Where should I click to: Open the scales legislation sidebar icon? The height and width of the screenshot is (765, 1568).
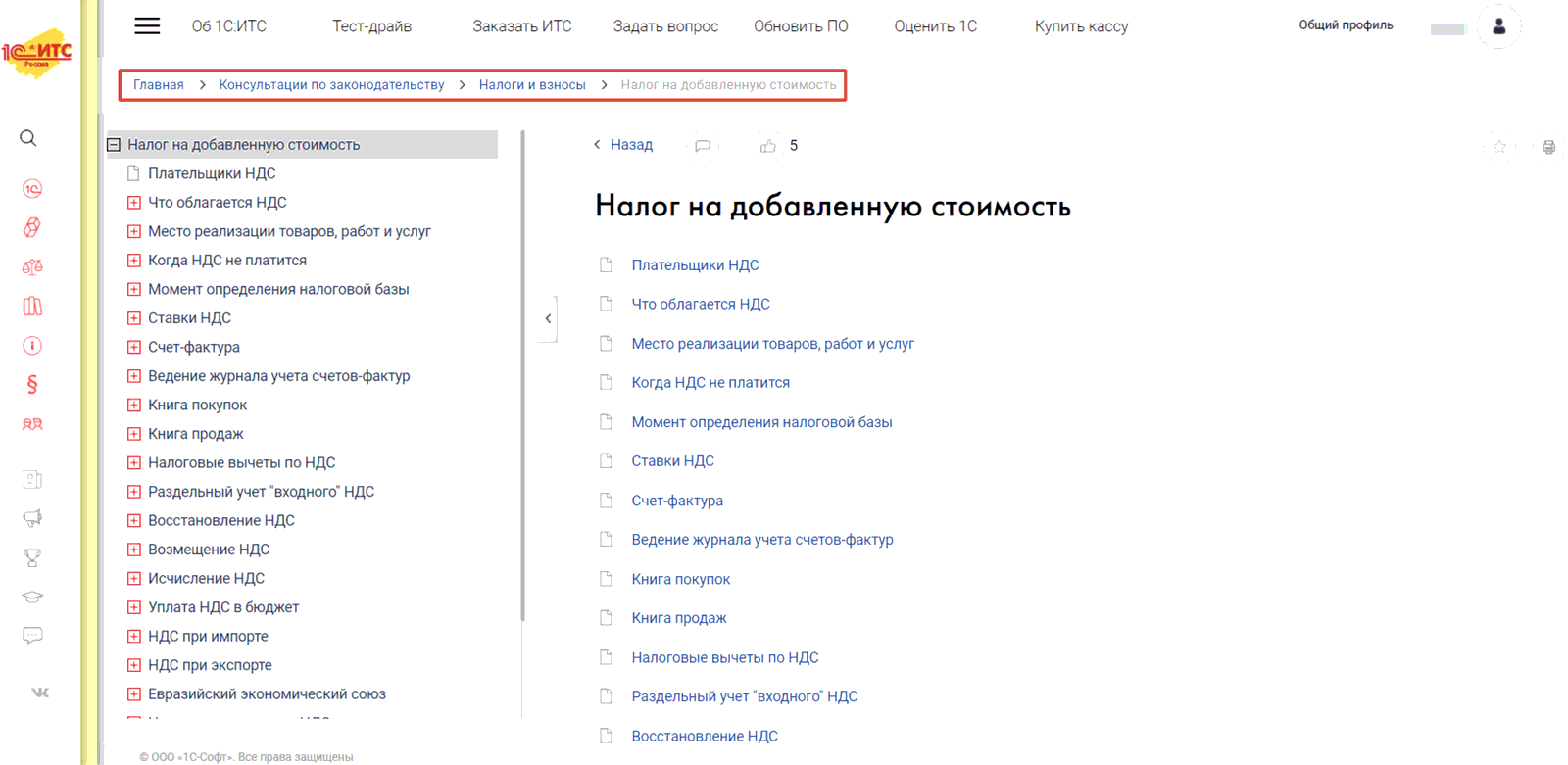(32, 266)
